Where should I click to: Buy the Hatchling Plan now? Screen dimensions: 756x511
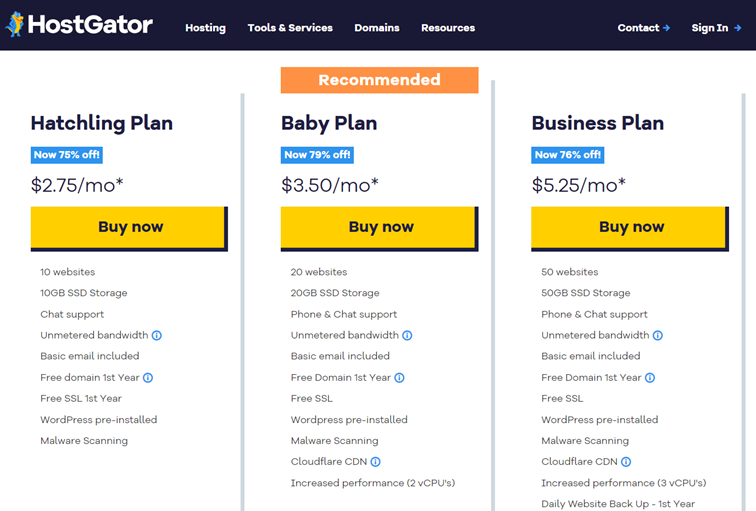tap(129, 228)
